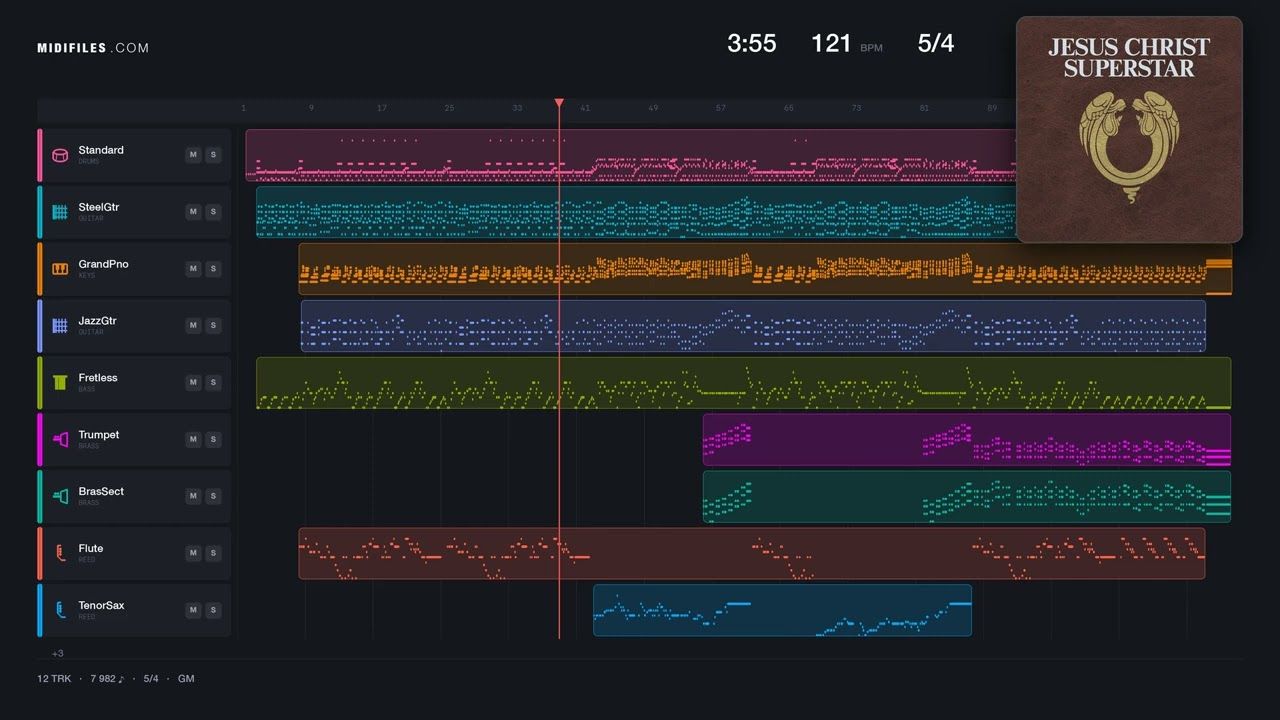The height and width of the screenshot is (720, 1280).
Task: Mute the GrandPno track
Action: click(x=193, y=269)
